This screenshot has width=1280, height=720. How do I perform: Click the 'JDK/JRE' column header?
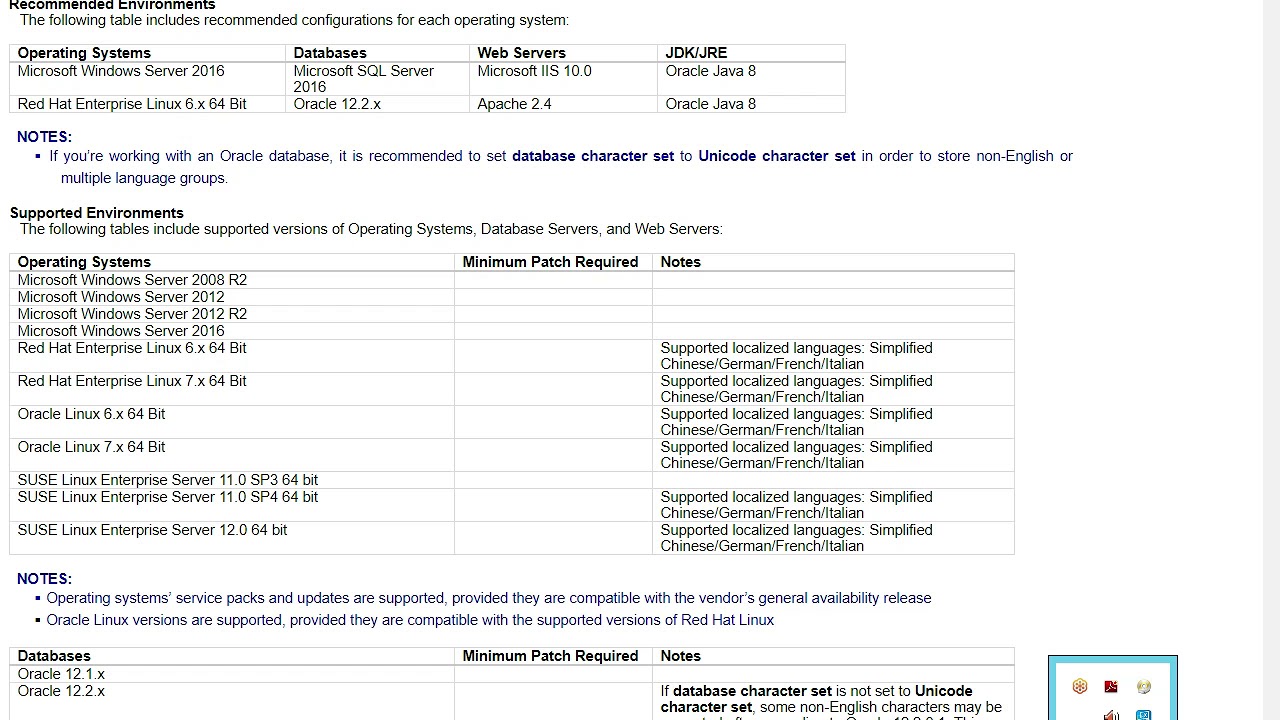[x=696, y=53]
